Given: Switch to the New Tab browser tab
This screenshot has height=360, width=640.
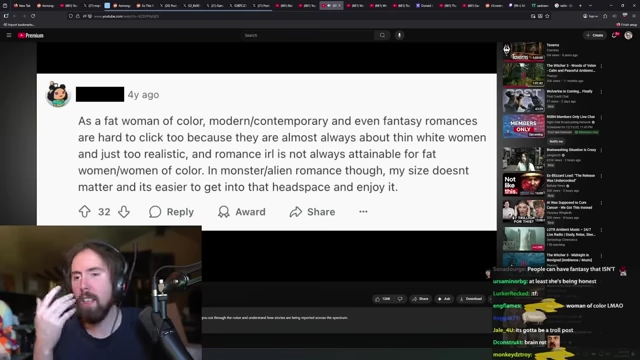Looking at the screenshot, I should [x=22, y=6].
